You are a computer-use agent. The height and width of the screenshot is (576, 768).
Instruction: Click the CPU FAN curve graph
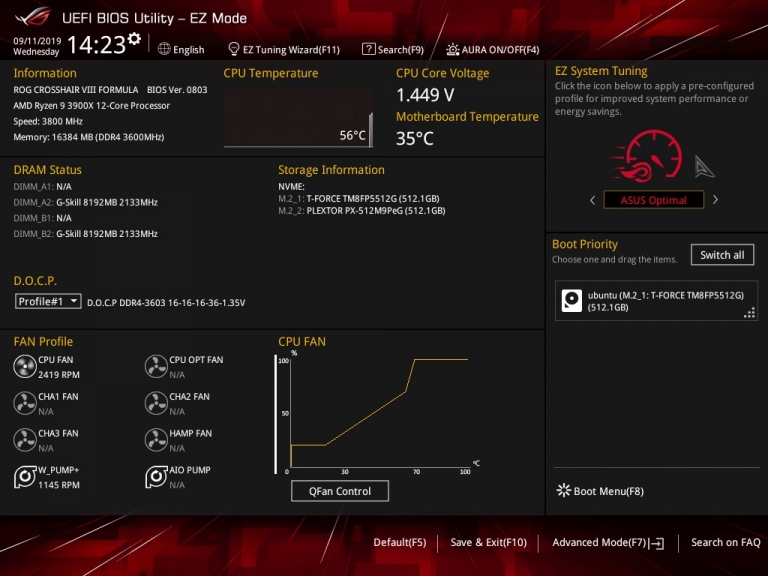coord(378,412)
